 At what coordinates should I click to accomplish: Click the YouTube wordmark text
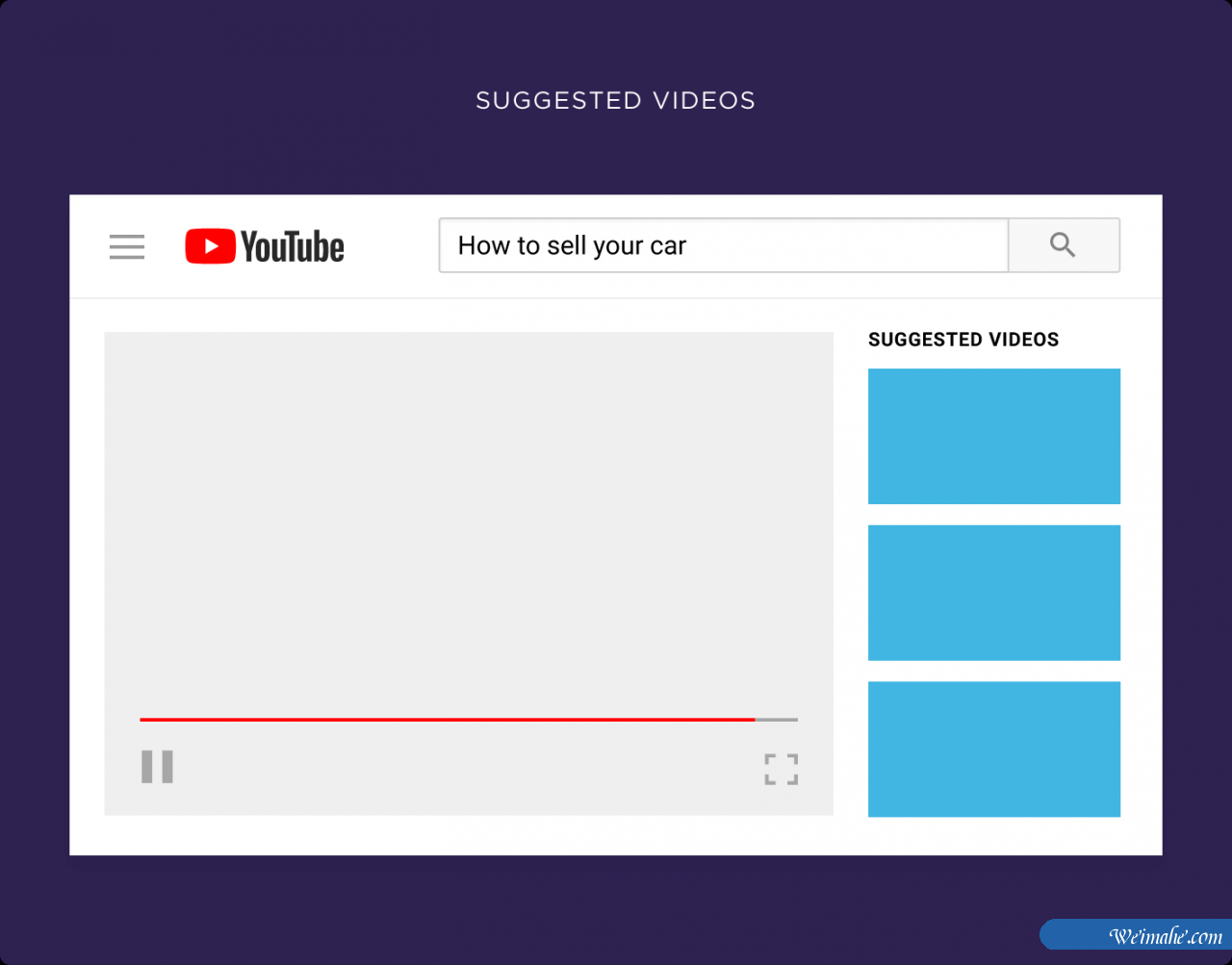click(x=292, y=247)
